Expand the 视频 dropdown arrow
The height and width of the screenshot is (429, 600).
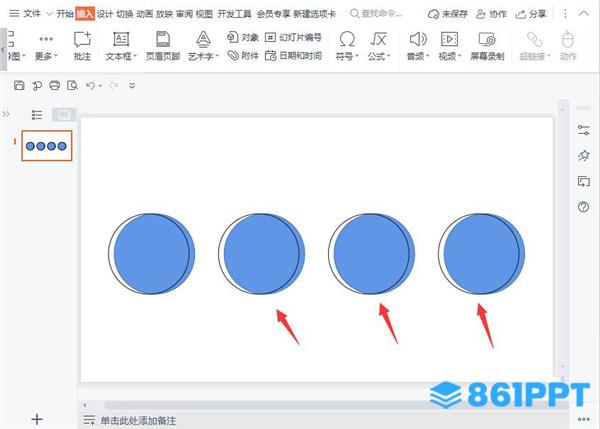tap(459, 56)
